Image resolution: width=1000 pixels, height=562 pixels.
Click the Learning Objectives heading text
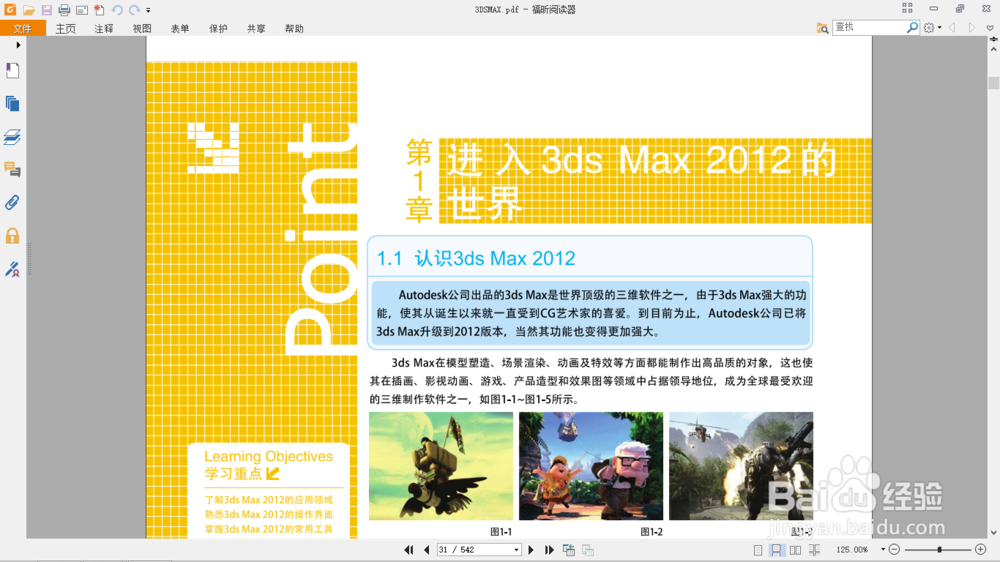[268, 457]
